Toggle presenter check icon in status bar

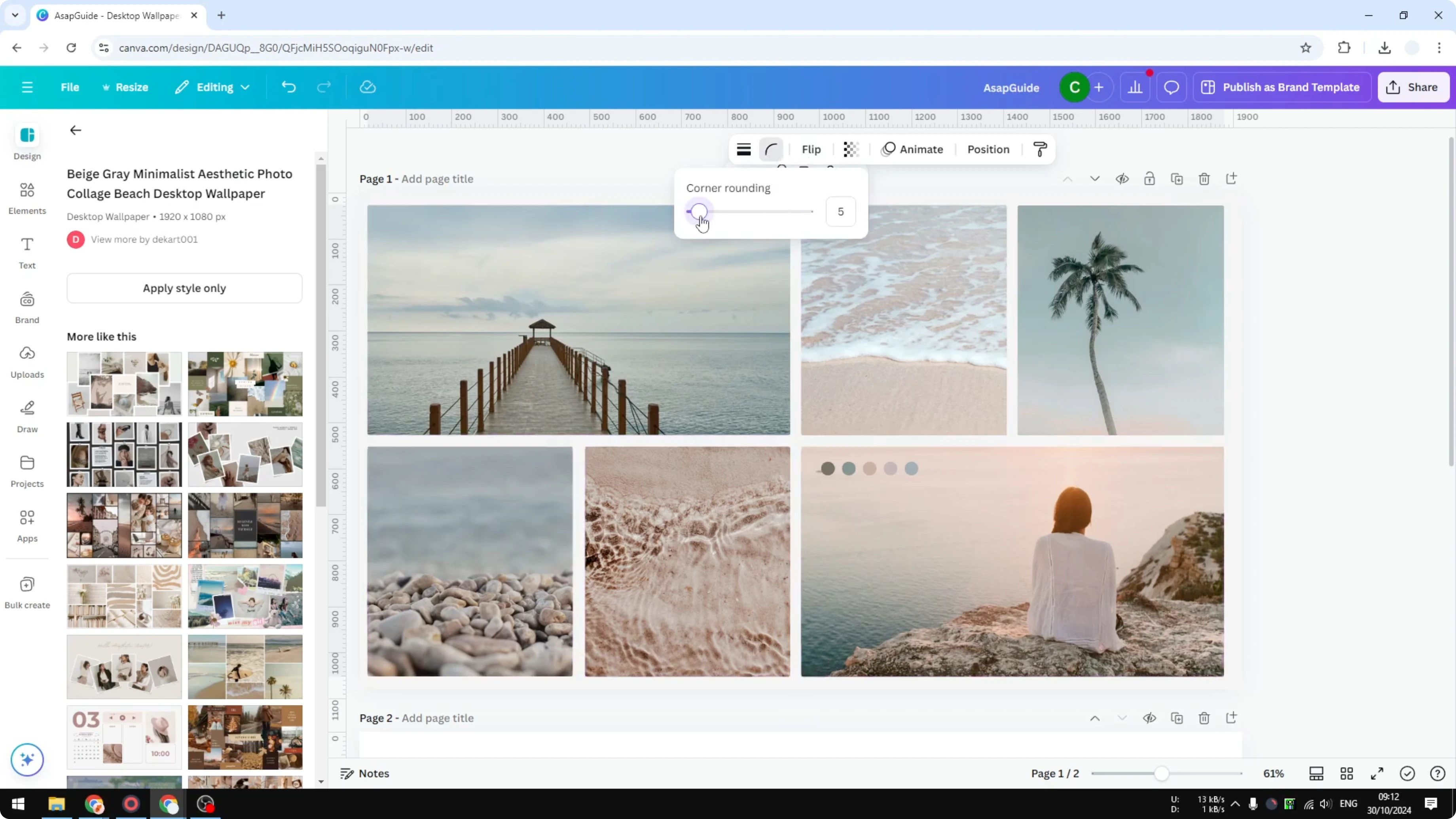click(1407, 774)
